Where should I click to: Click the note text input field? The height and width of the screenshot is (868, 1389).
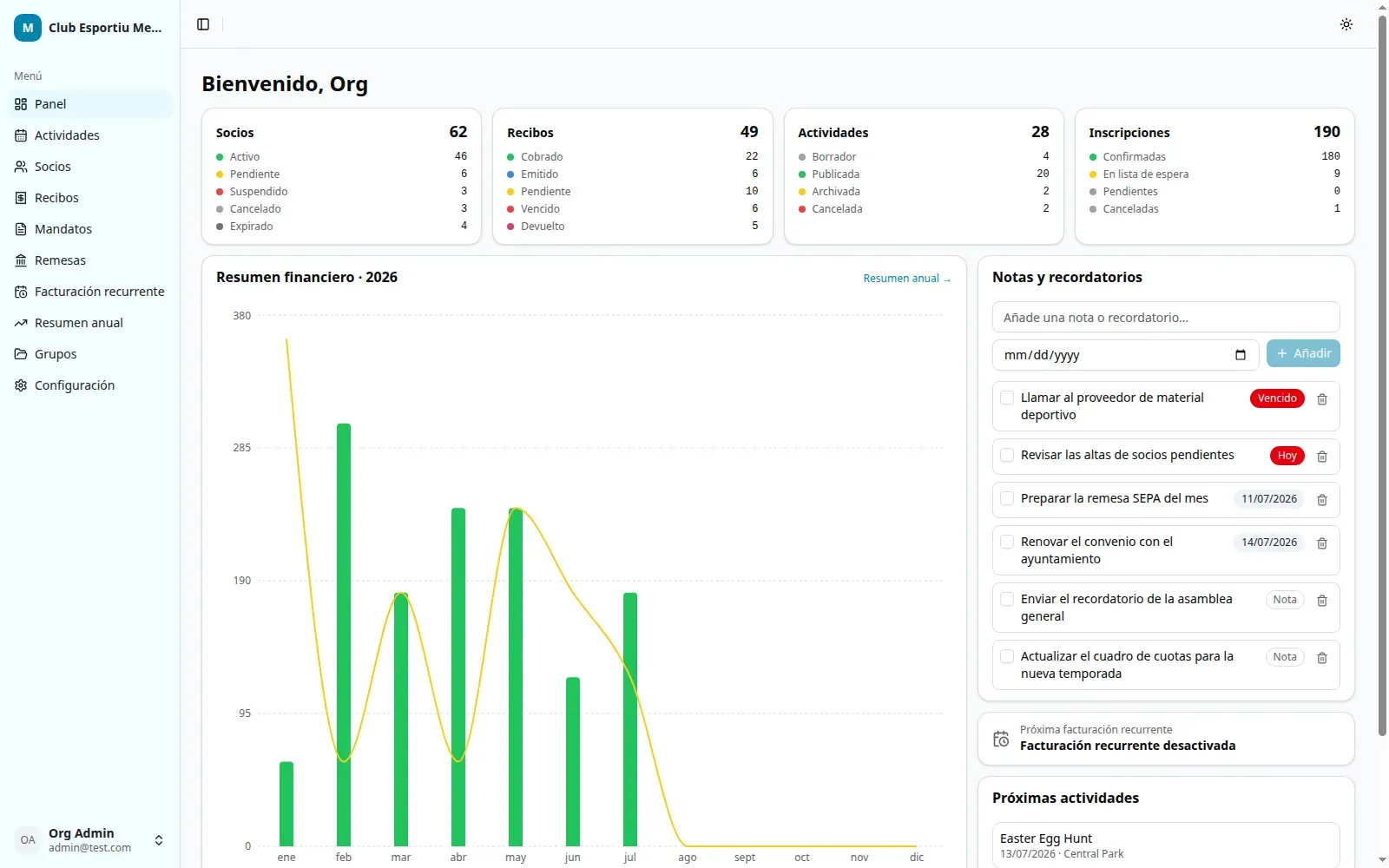tap(1166, 317)
